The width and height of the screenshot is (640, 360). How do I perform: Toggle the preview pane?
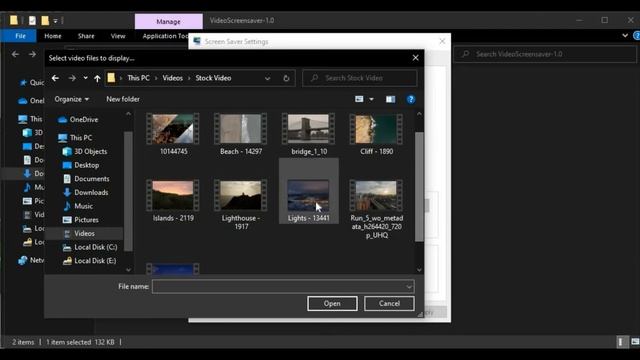(391, 99)
